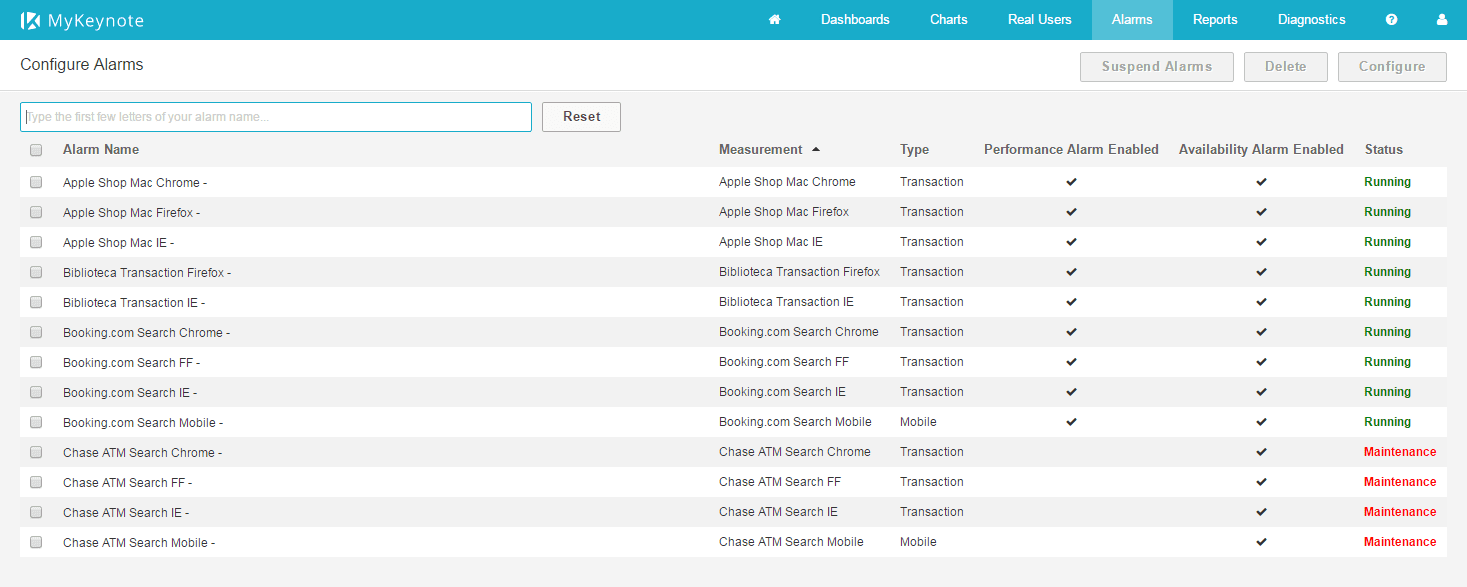Focus the alarm name search field

276,117
